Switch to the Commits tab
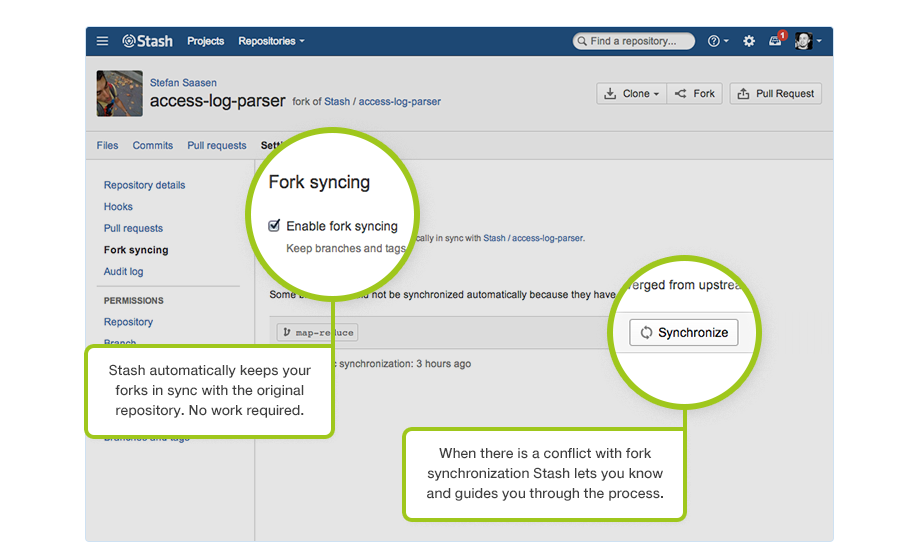The width and height of the screenshot is (920, 542). click(152, 145)
